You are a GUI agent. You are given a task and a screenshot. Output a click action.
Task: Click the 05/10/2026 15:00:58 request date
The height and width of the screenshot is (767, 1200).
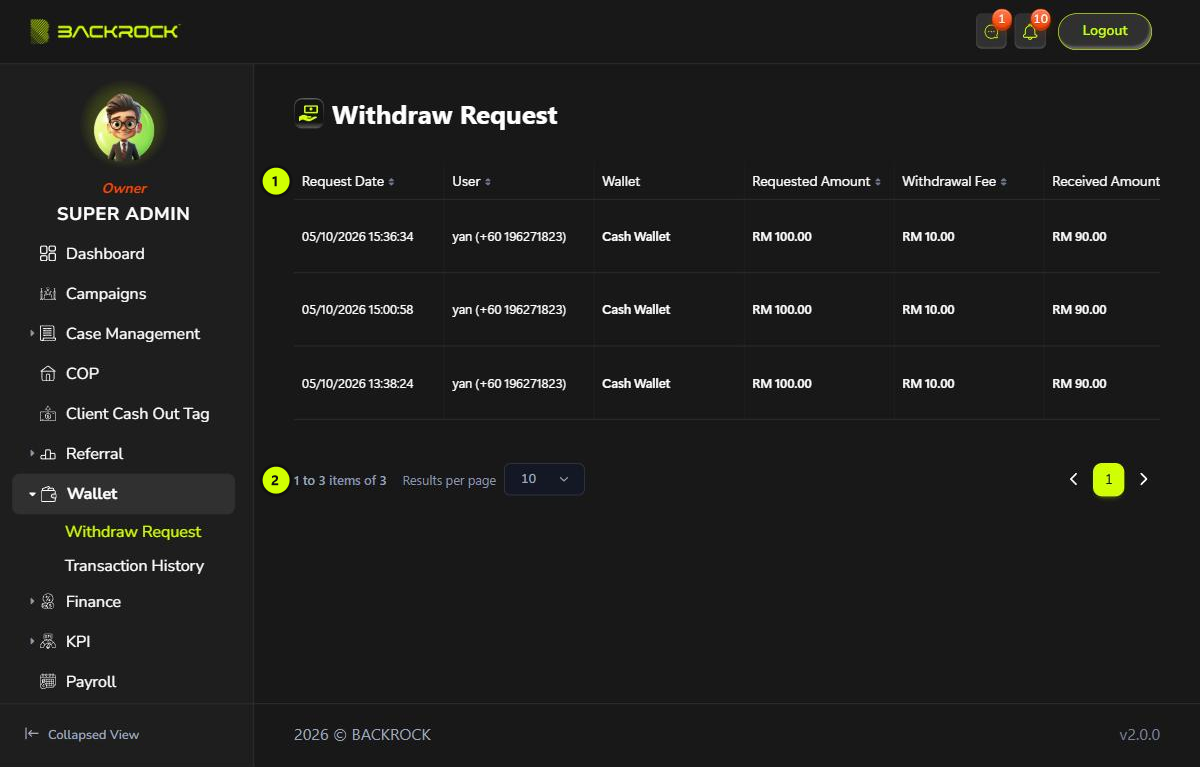(357, 310)
